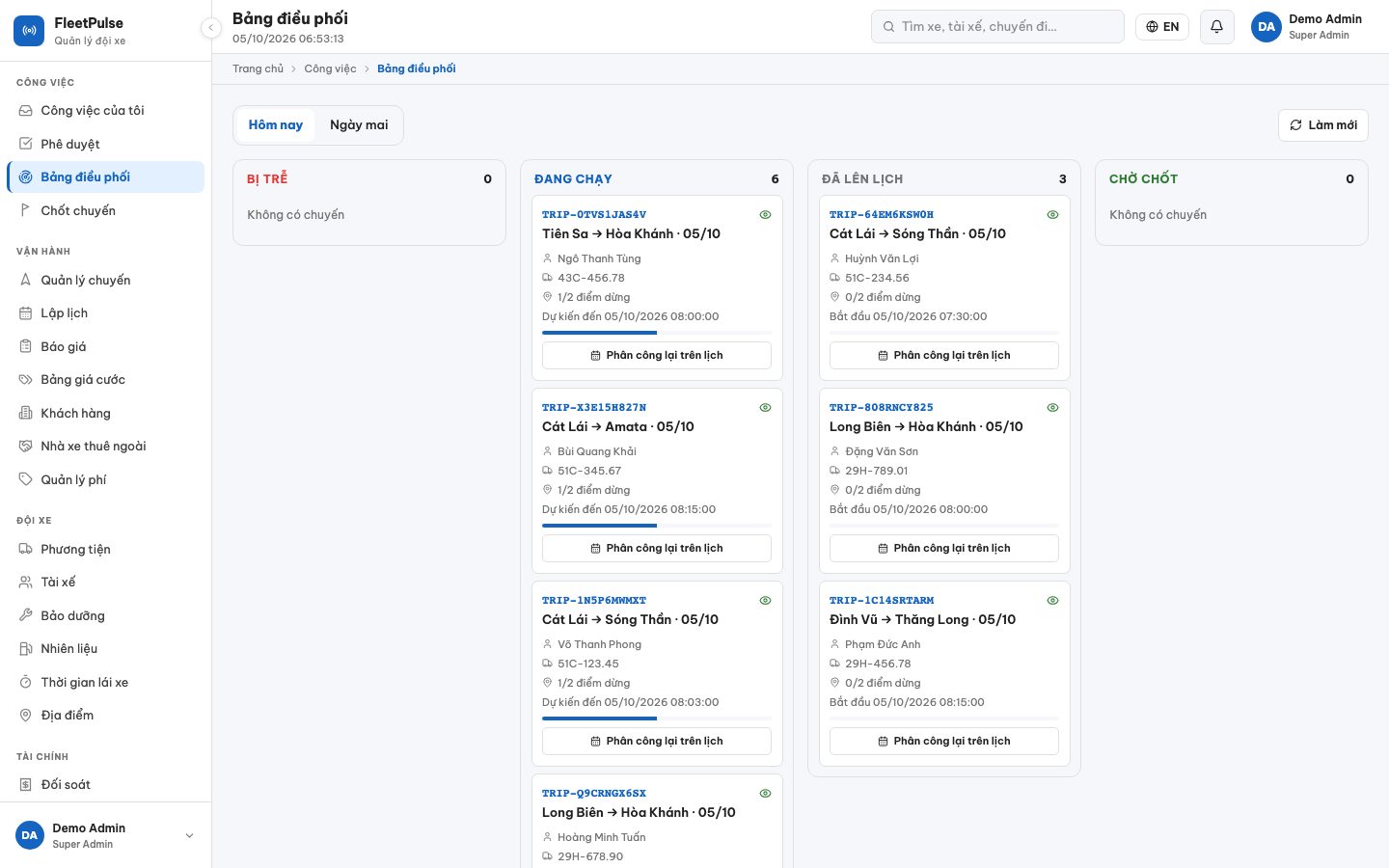Go to Trang chủ breadcrumb link
The width and height of the screenshot is (1389, 868).
258,69
